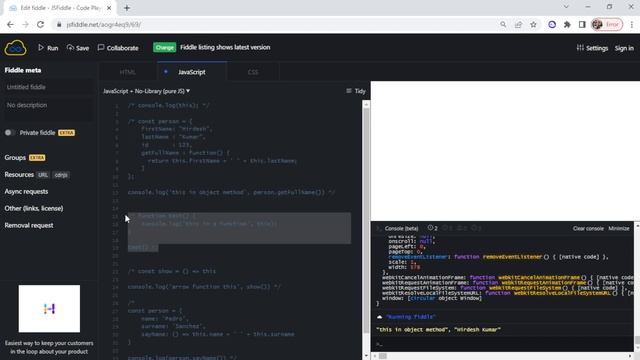Open the Resources section

[x=19, y=175]
